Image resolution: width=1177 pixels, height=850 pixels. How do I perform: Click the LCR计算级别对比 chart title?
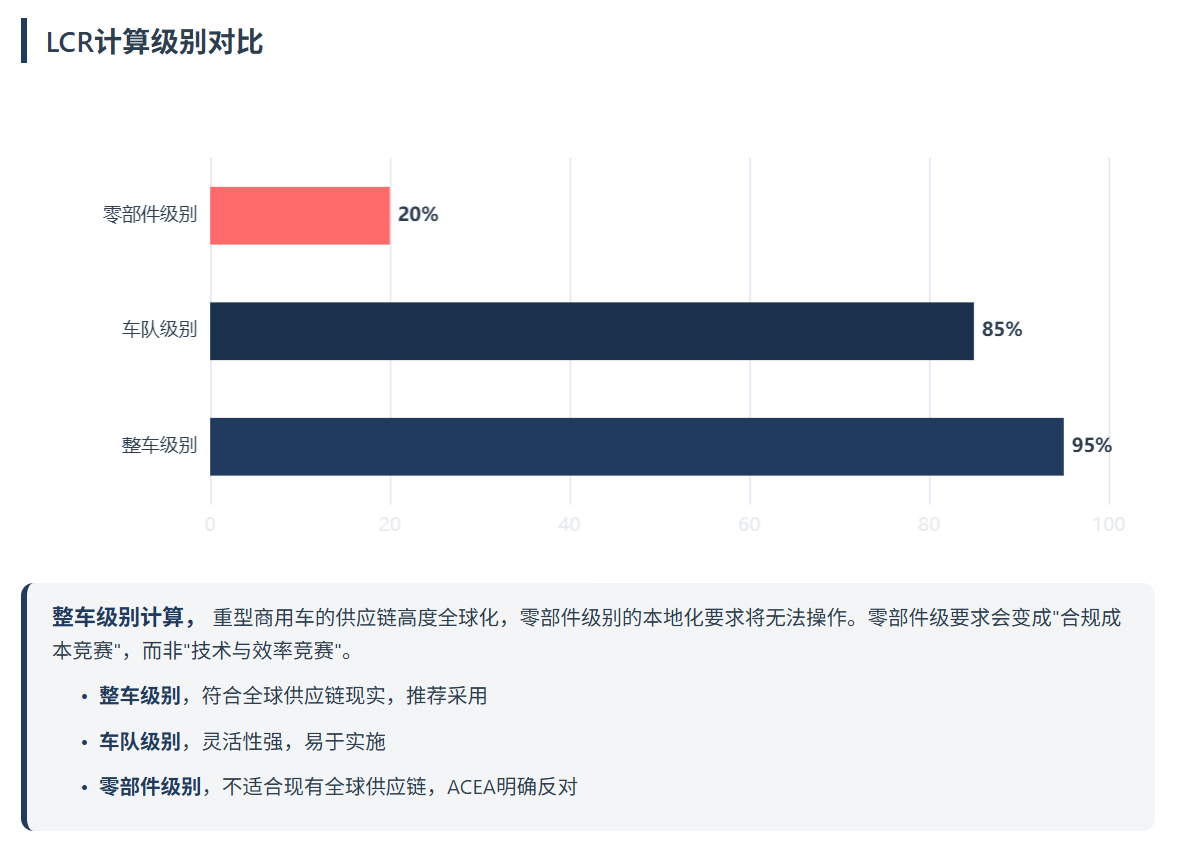point(154,42)
